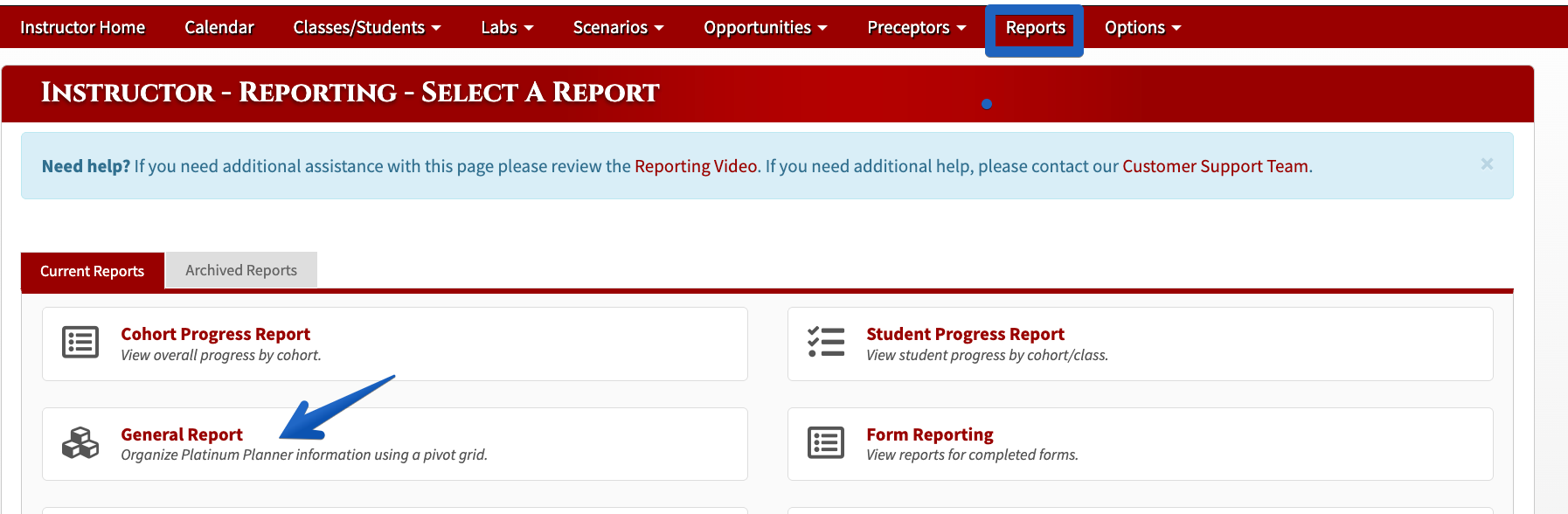Expand the Scenarios dropdown
The image size is (1568, 514).
click(618, 27)
